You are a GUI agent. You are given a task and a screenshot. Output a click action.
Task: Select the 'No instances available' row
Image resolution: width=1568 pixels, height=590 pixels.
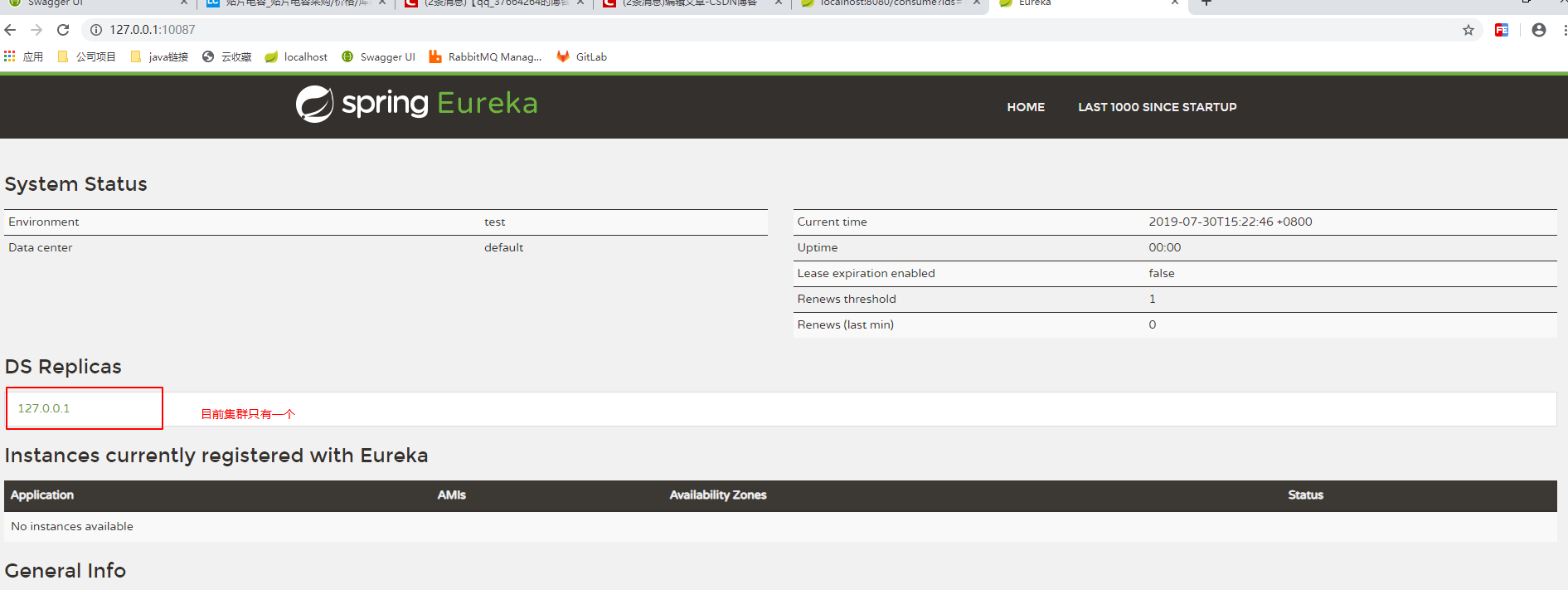(x=780, y=526)
